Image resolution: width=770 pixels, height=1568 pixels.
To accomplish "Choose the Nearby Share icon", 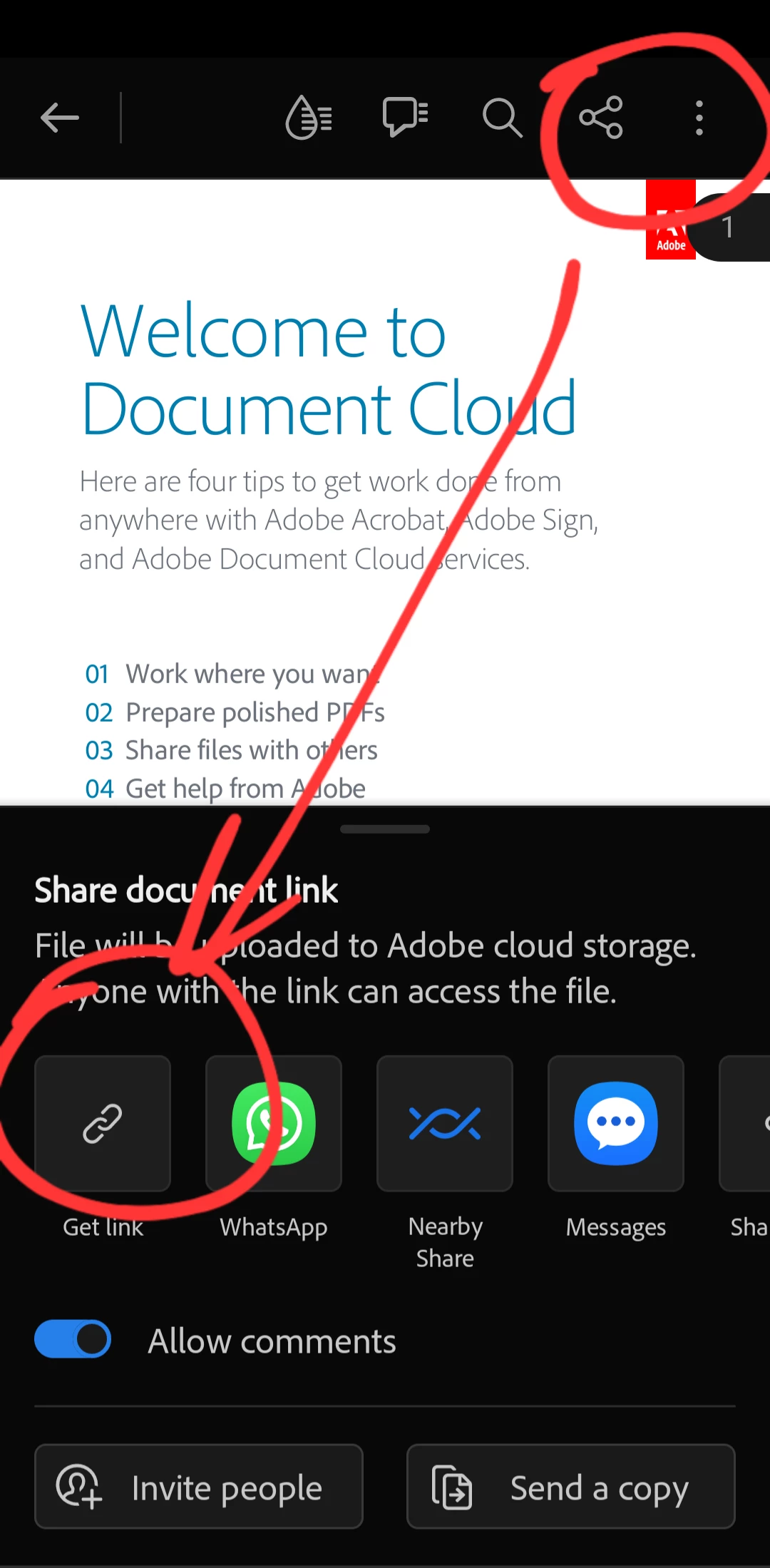I will [x=445, y=1124].
